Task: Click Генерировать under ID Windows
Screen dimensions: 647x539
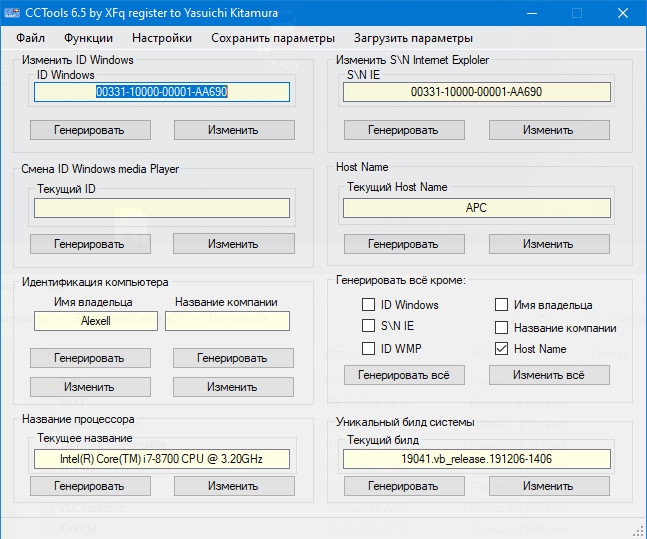Action: click(x=90, y=130)
